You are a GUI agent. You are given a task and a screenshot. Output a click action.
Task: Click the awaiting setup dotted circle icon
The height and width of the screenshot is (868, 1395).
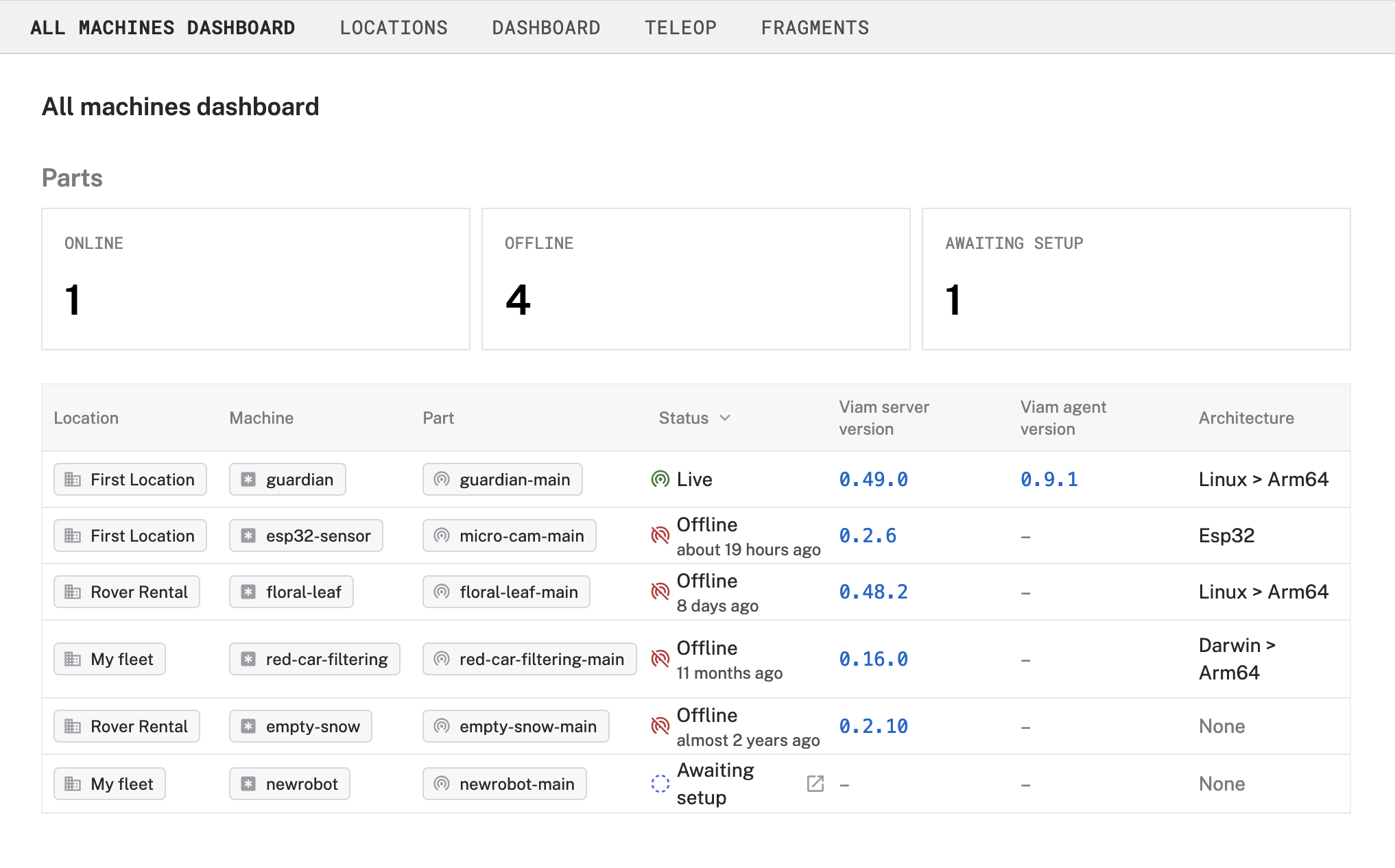(660, 784)
